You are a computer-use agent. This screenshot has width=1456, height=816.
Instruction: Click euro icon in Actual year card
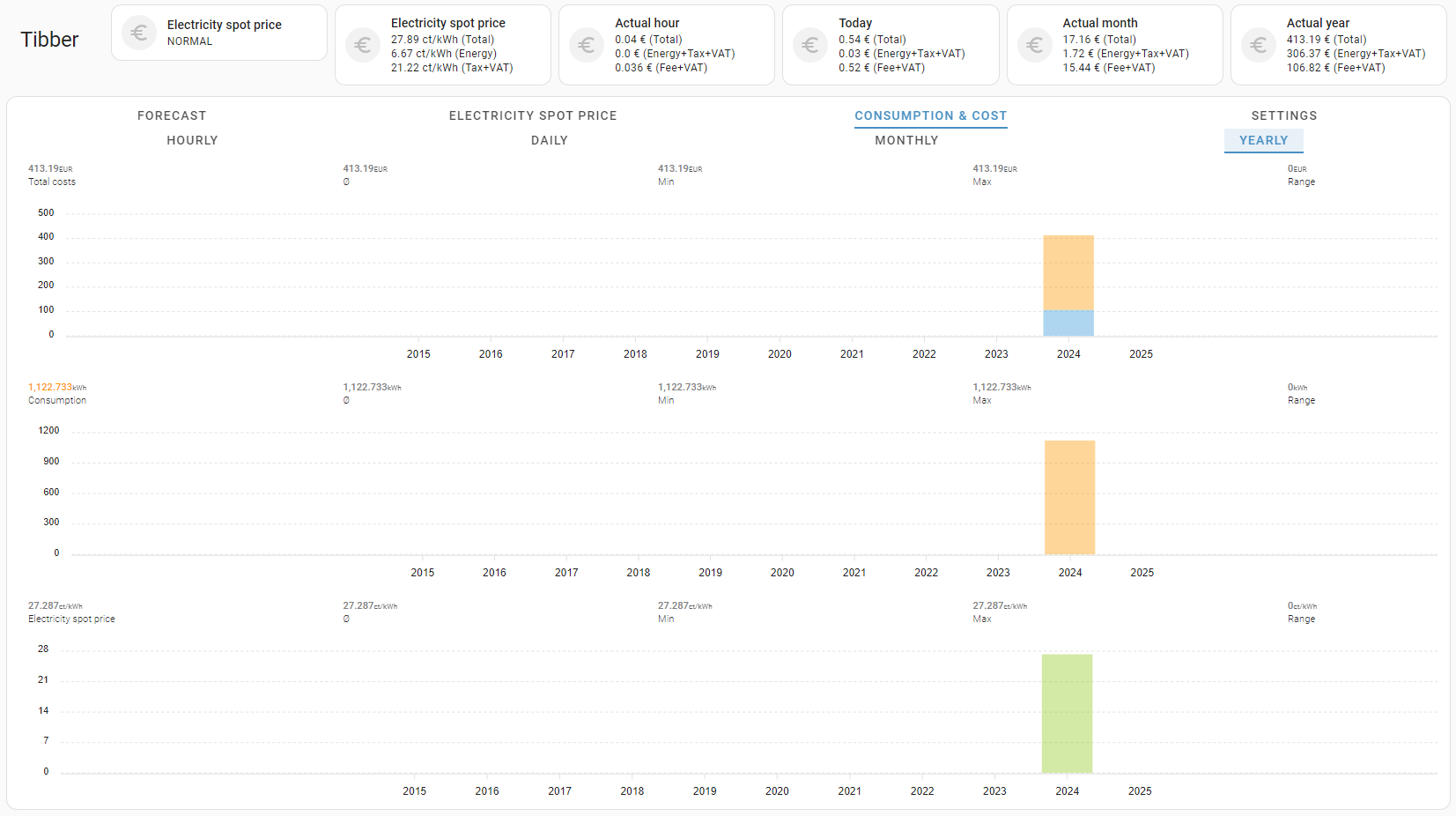coord(1259,45)
